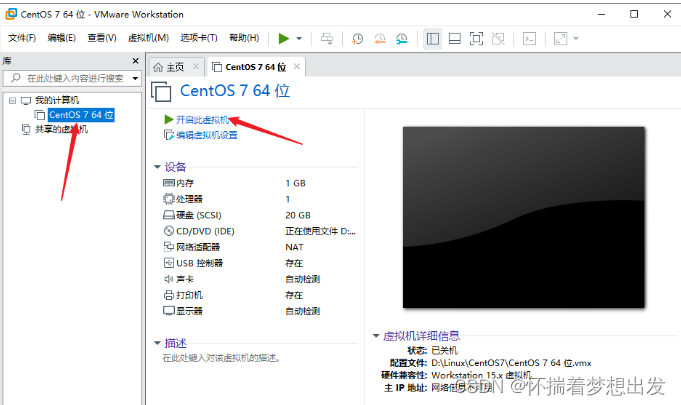Screen dimensions: 681x405
Task: Select the 内存 device row
Action: 260,183
